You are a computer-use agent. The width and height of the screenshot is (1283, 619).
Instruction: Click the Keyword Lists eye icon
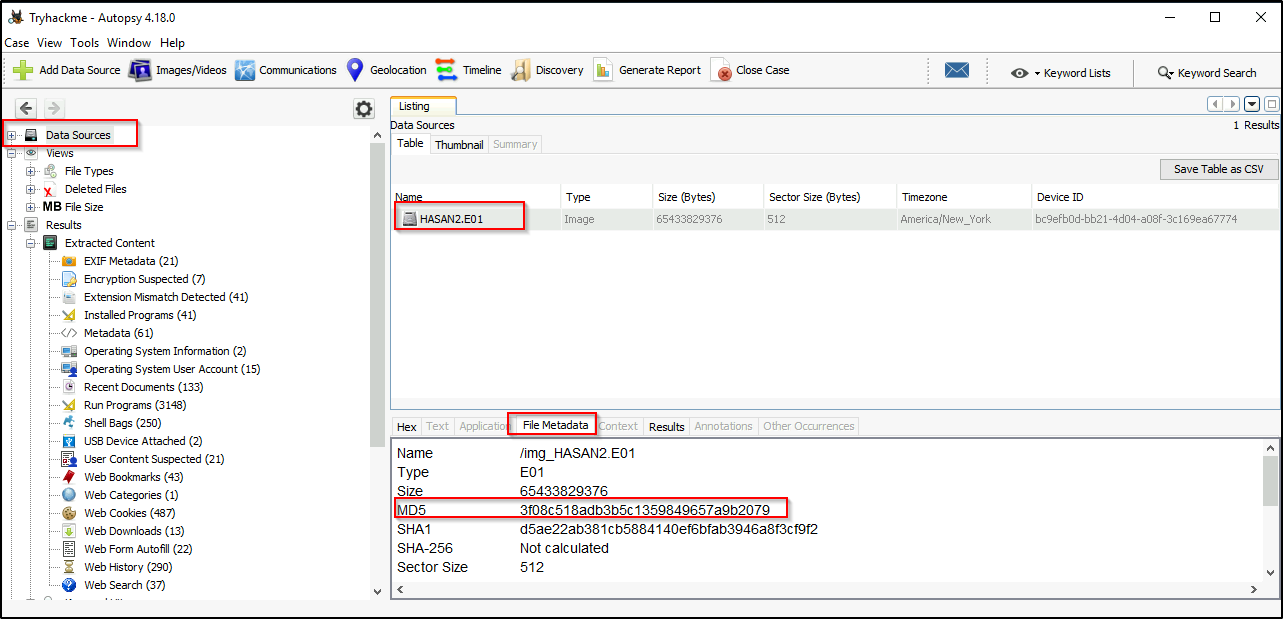[1019, 72]
